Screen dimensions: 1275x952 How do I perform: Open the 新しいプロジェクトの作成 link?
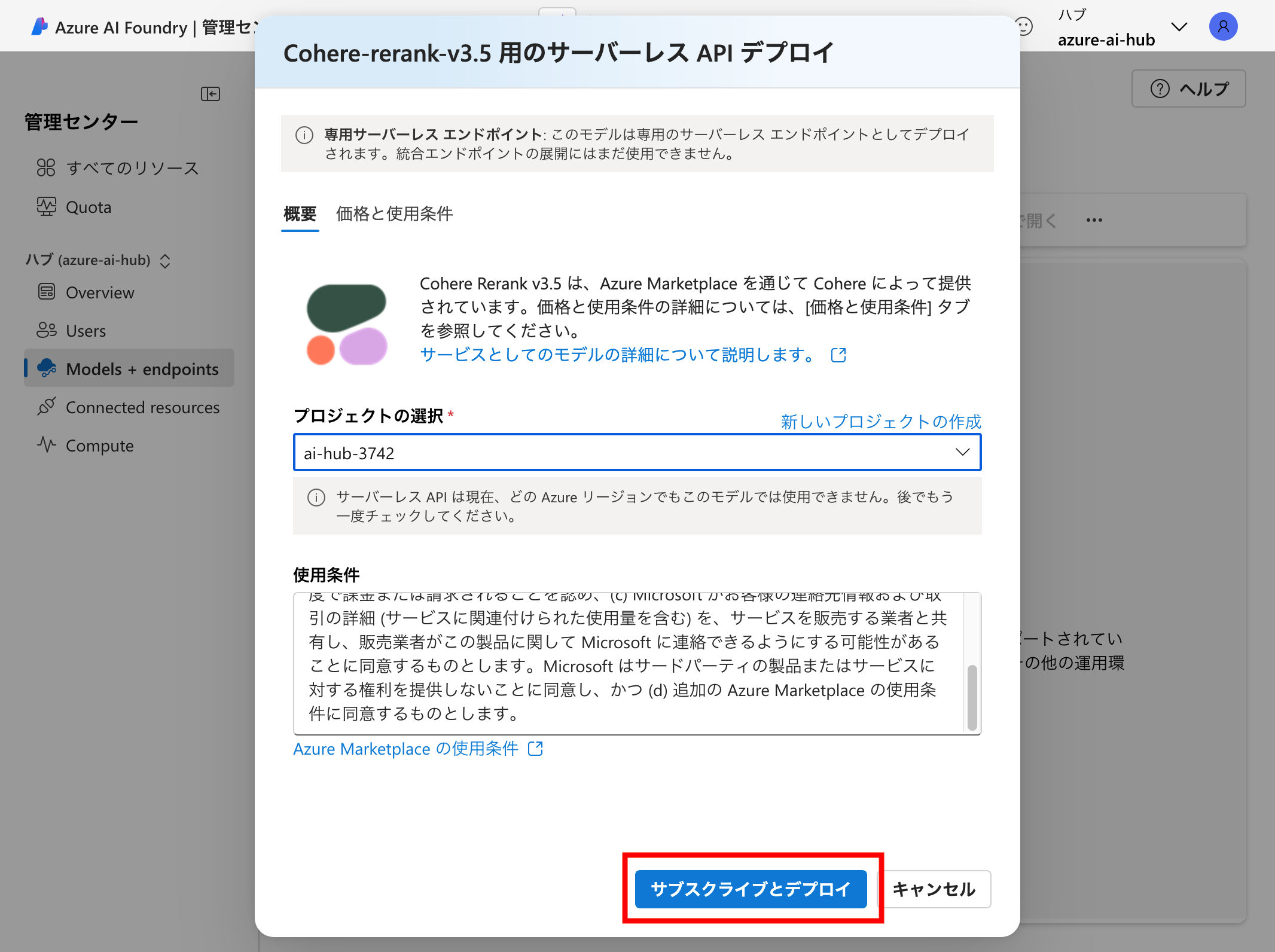pos(880,422)
